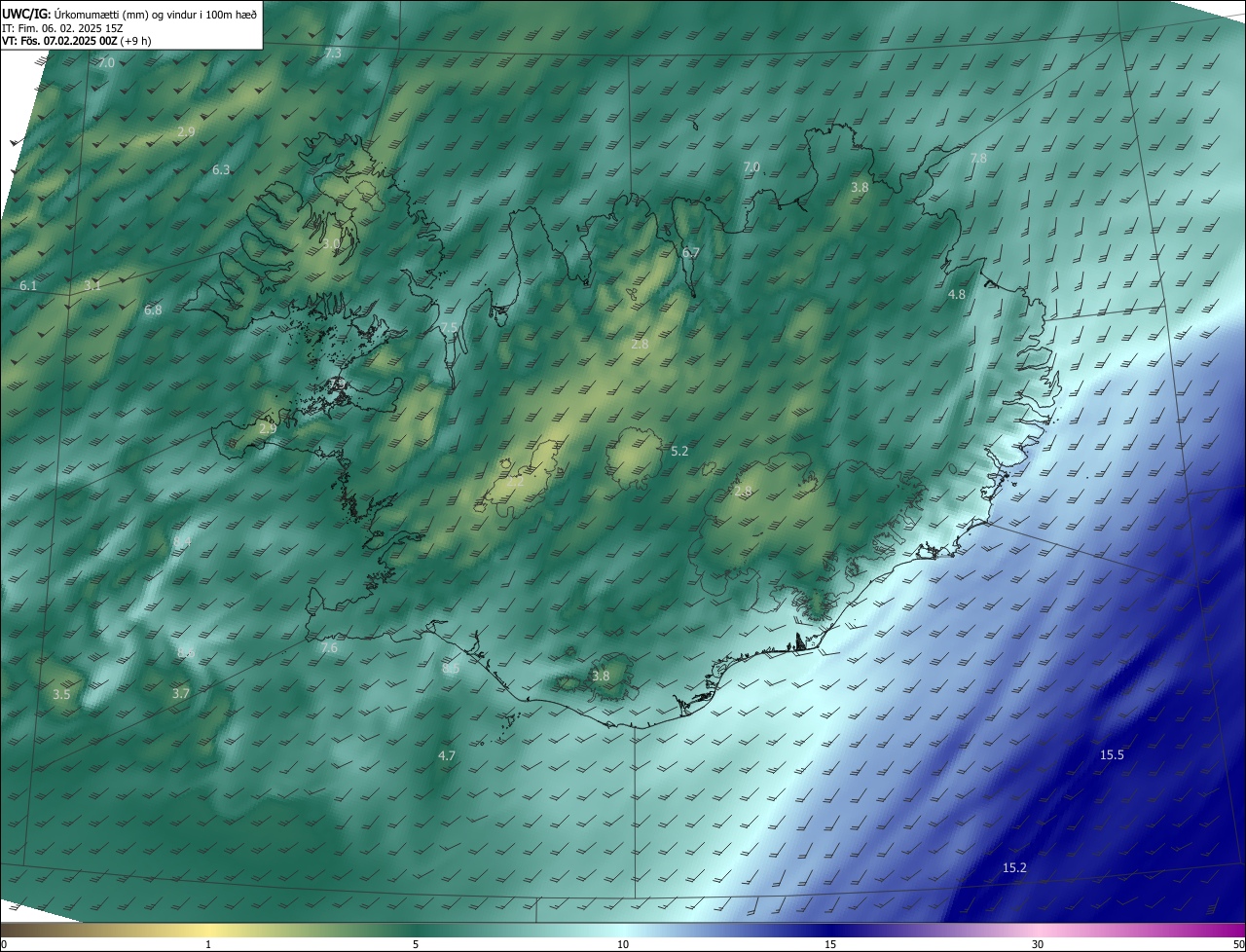This screenshot has width=1246, height=952.
Task: Click the 6.8 value label
Action: point(153,310)
